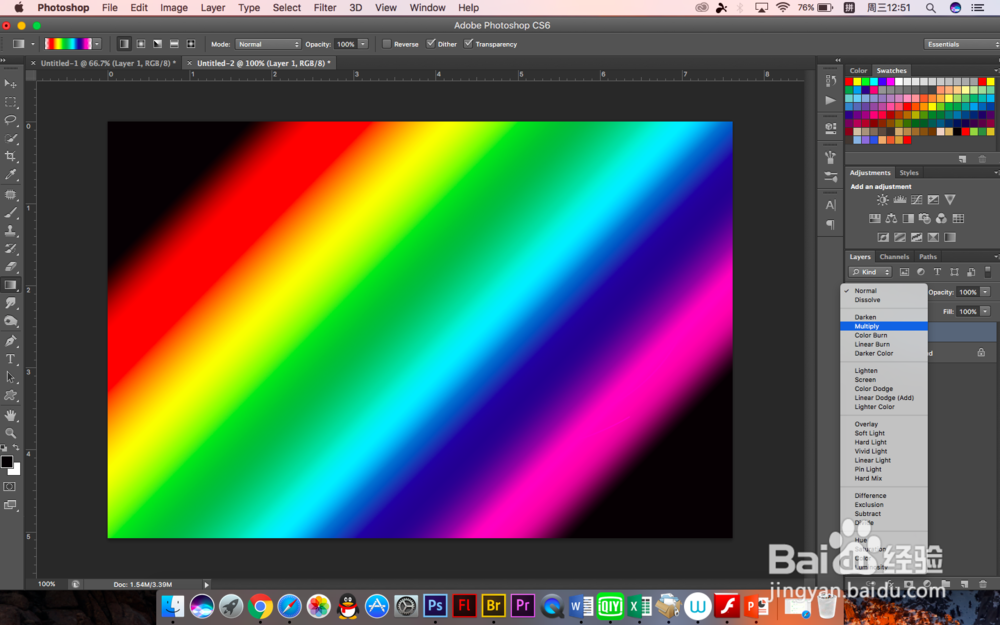Switch to the Channels tab
1000x625 pixels.
pyautogui.click(x=894, y=256)
